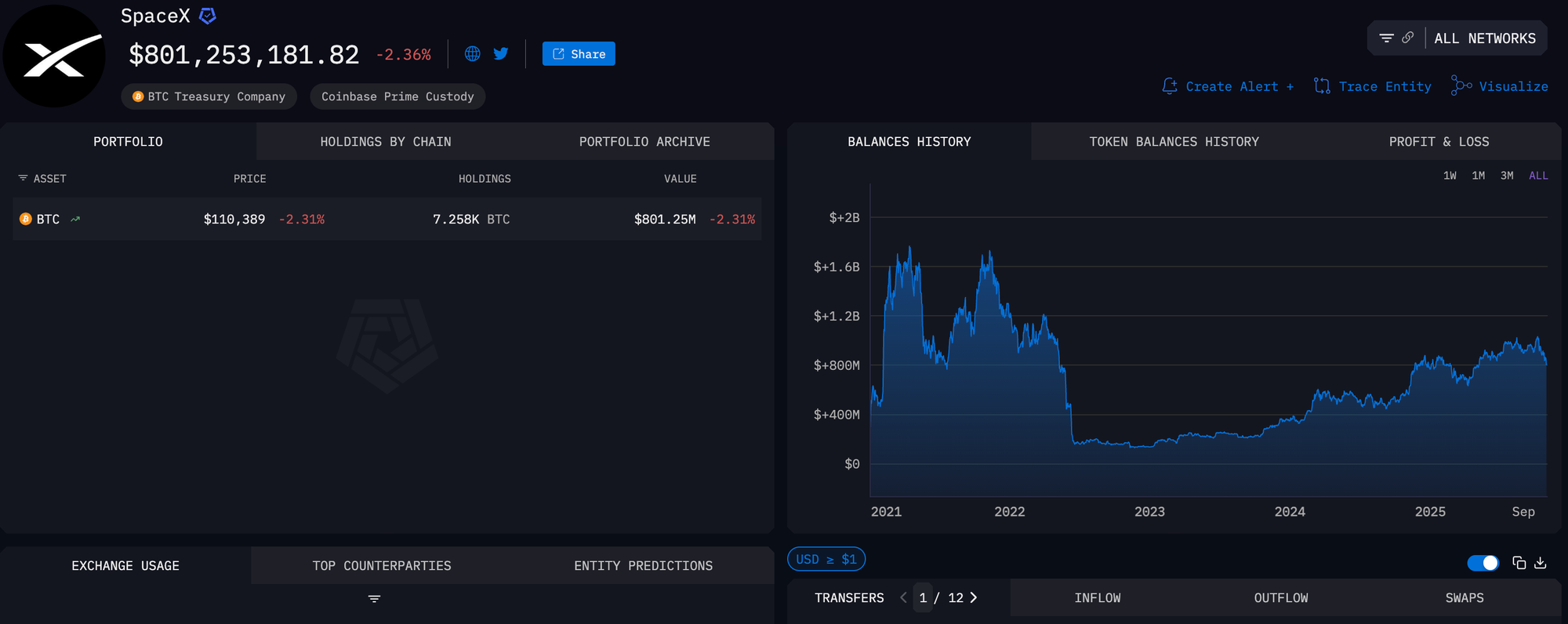Open the Visualize link

pyautogui.click(x=1513, y=86)
